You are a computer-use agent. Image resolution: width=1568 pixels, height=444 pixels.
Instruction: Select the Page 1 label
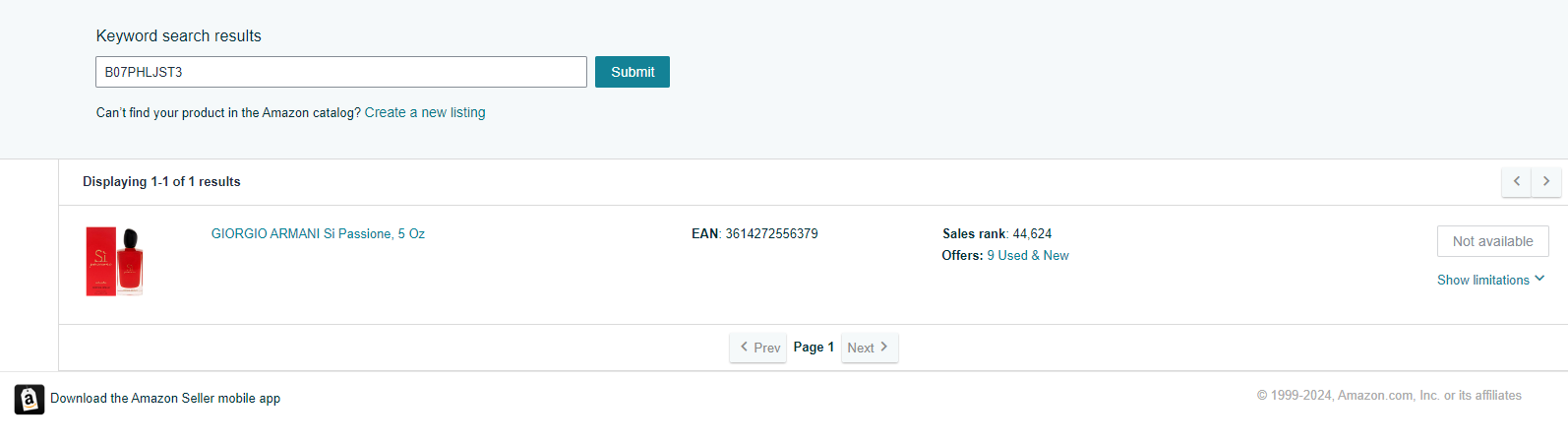click(814, 347)
